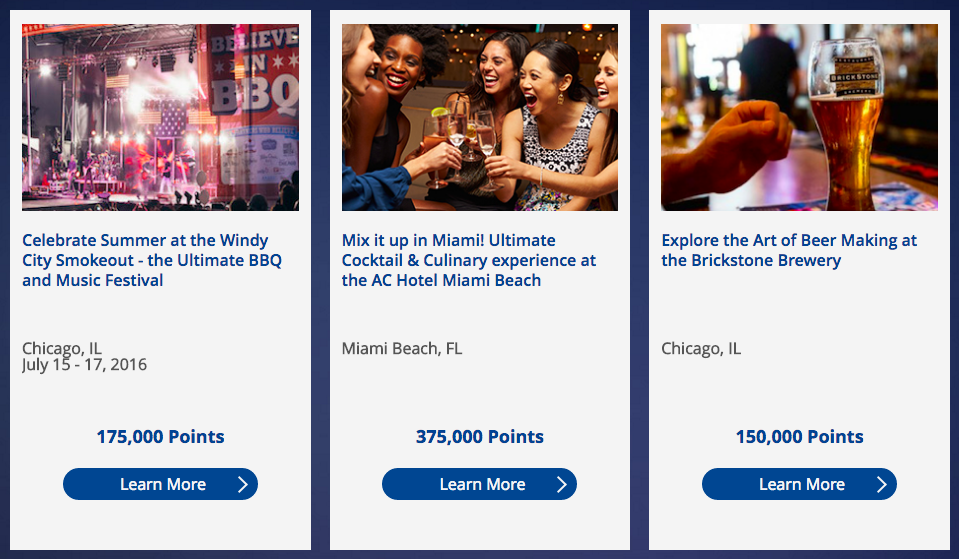Image resolution: width=959 pixels, height=559 pixels.
Task: Click the Believe in BBQ banner in the photo
Action: click(x=253, y=72)
